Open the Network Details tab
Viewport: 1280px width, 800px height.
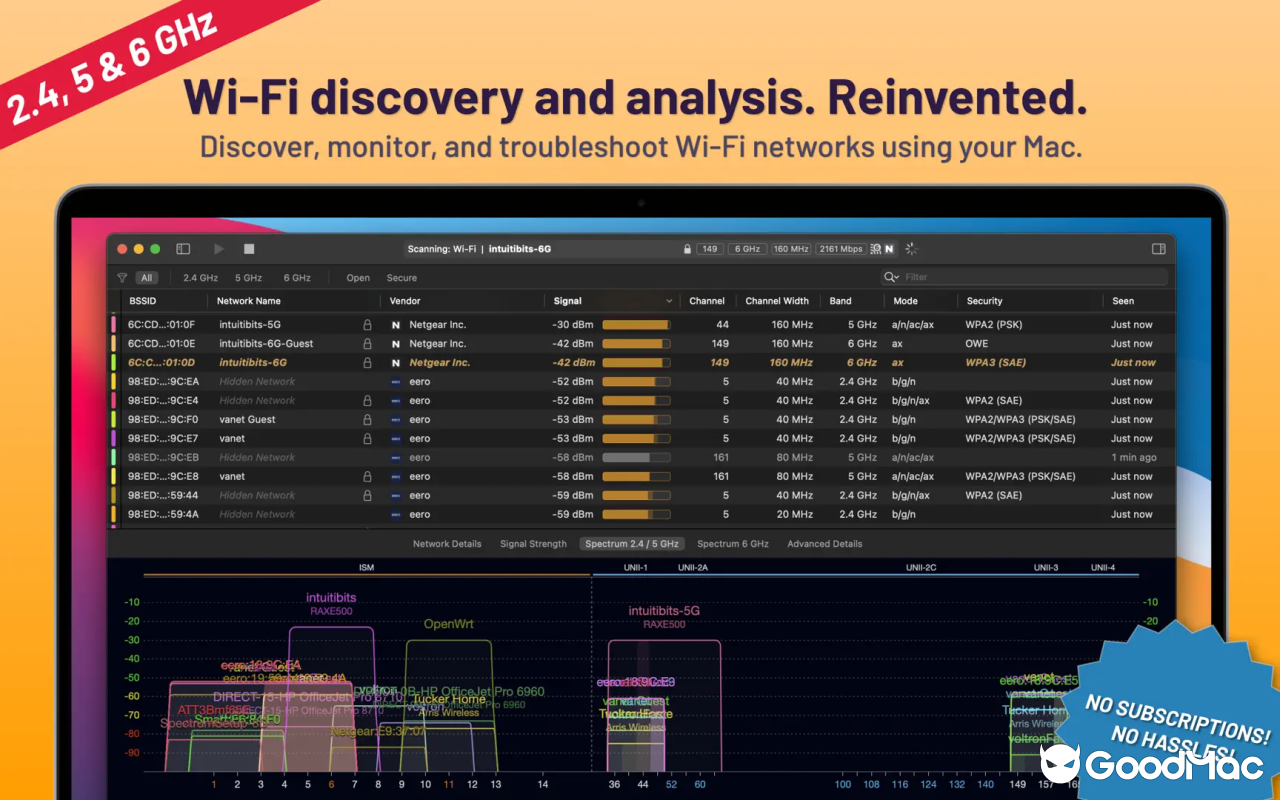point(447,544)
